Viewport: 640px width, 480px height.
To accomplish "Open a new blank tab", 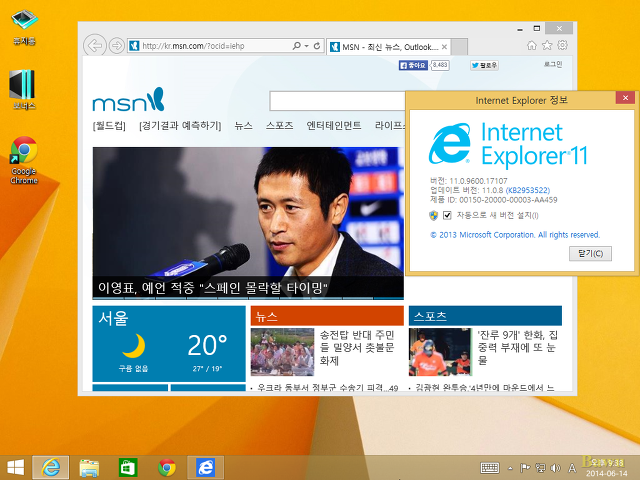I will click(460, 47).
